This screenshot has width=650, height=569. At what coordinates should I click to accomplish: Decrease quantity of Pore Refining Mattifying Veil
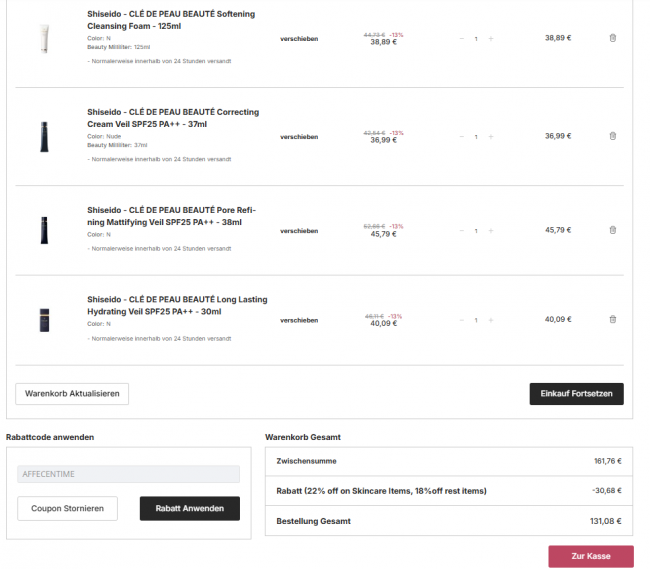[x=462, y=231]
